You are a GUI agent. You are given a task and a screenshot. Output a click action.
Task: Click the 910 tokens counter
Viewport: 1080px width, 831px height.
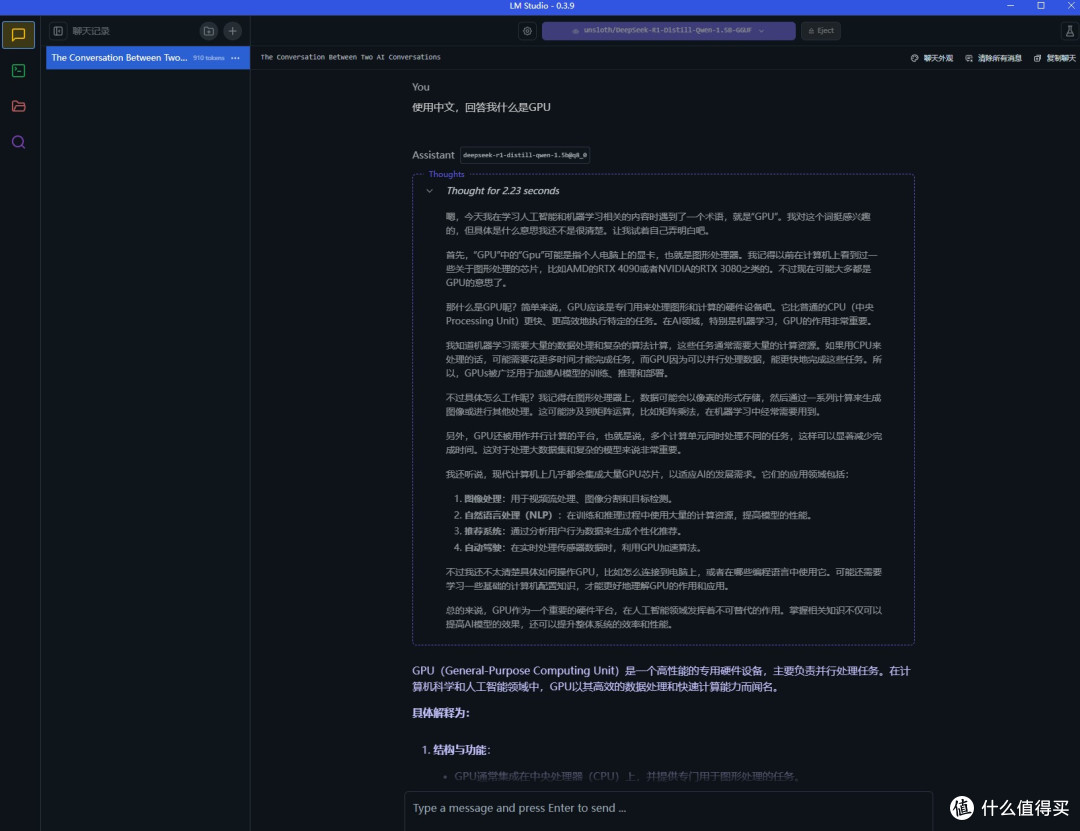(209, 58)
